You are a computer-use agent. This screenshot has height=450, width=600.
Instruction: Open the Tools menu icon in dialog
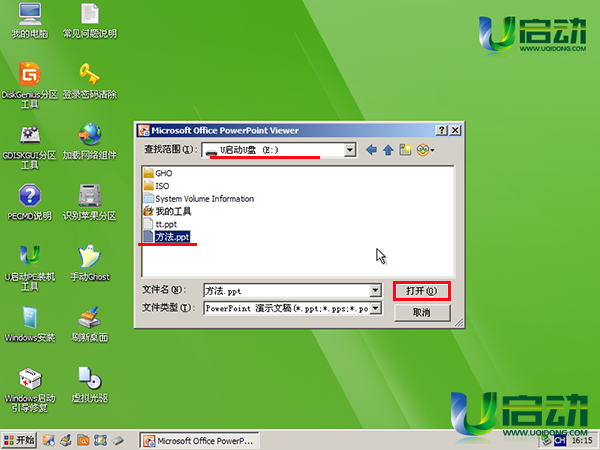coord(425,150)
